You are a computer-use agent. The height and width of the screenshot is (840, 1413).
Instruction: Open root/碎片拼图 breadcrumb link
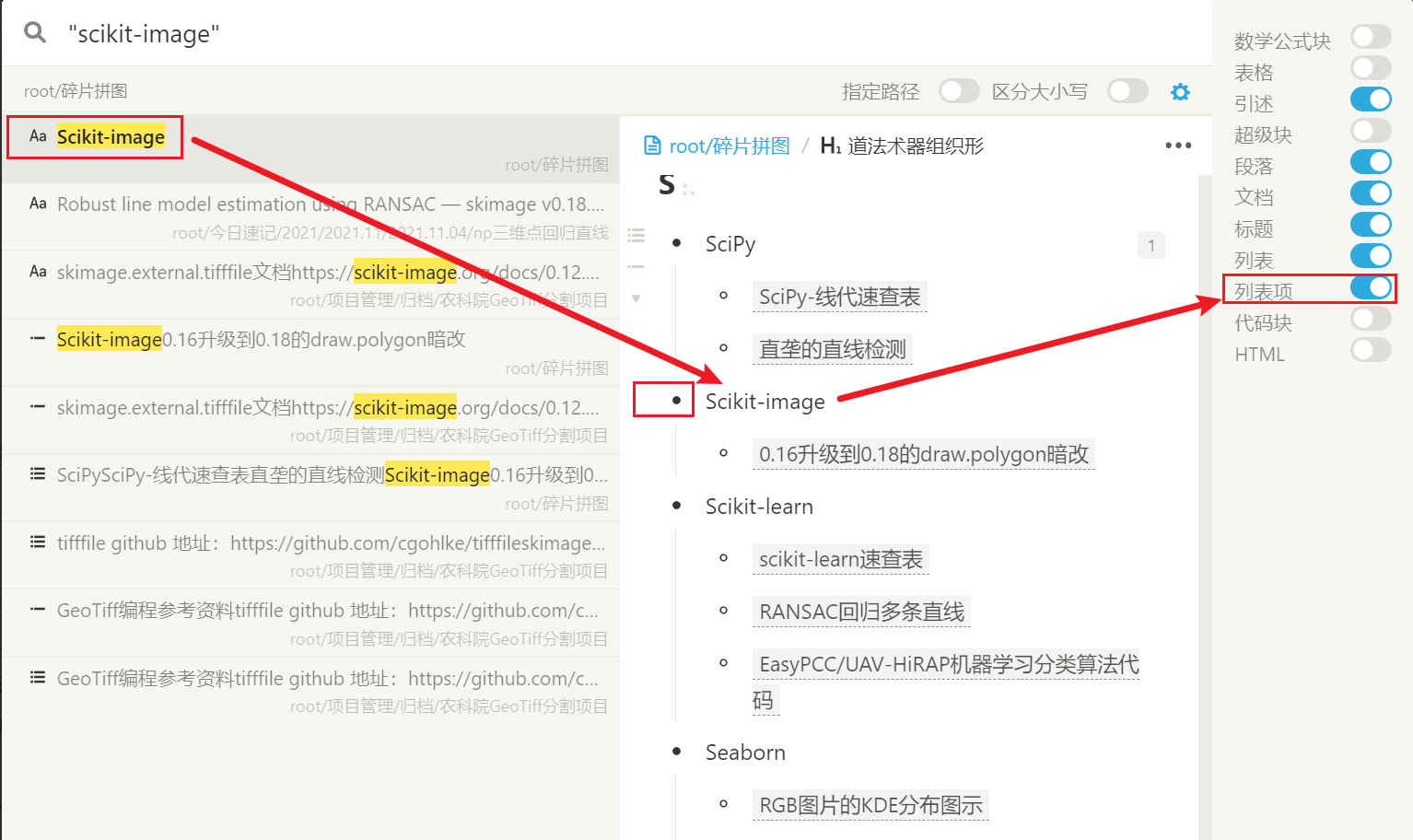[730, 146]
